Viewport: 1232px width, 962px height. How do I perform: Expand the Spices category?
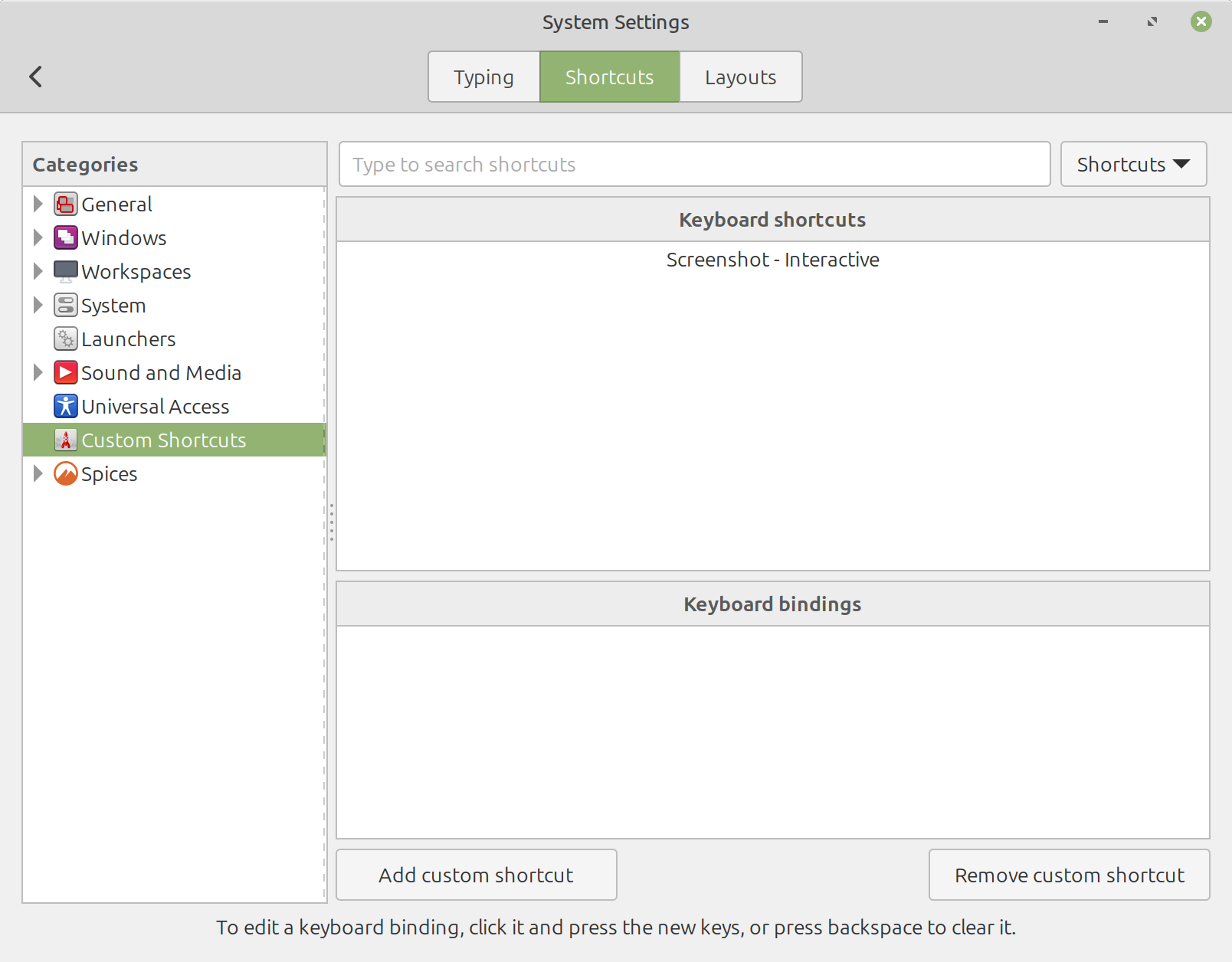click(38, 474)
